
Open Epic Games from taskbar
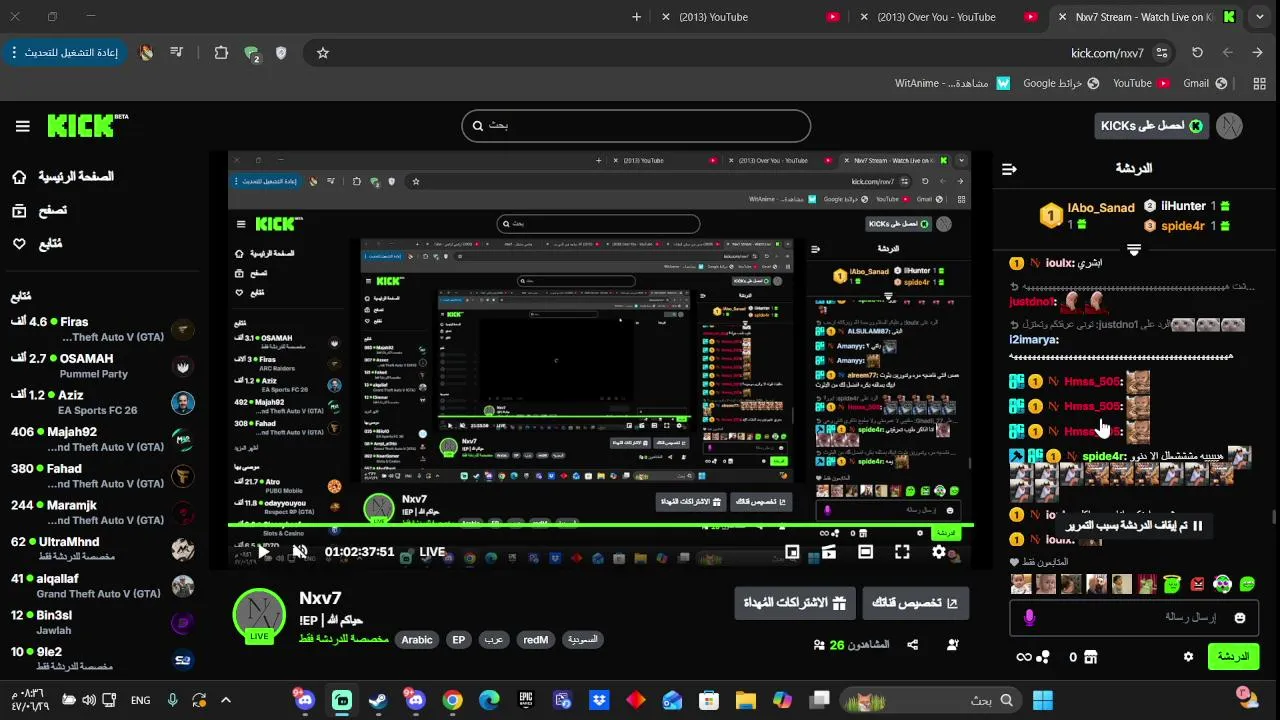tap(526, 700)
